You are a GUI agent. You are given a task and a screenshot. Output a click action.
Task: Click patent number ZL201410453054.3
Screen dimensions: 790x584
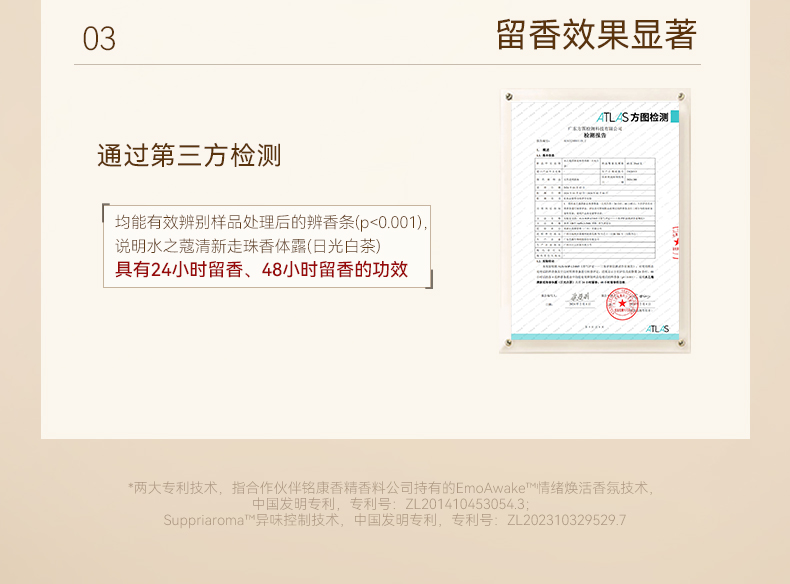(467, 504)
